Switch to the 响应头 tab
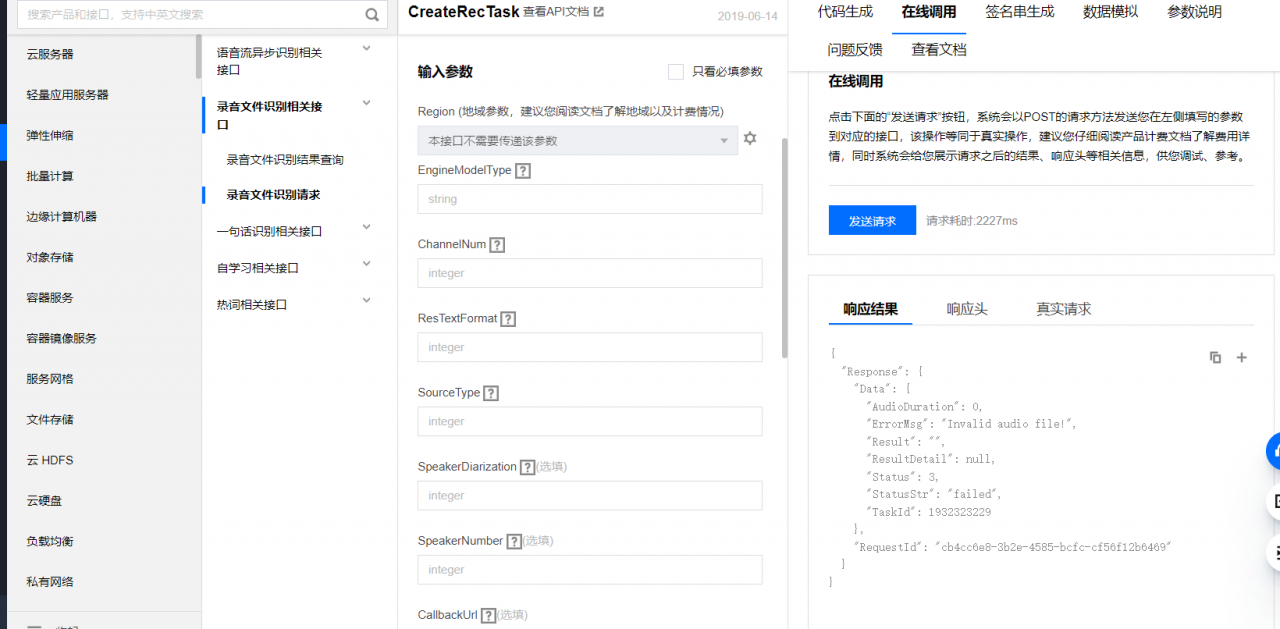1280x629 pixels. 967,309
